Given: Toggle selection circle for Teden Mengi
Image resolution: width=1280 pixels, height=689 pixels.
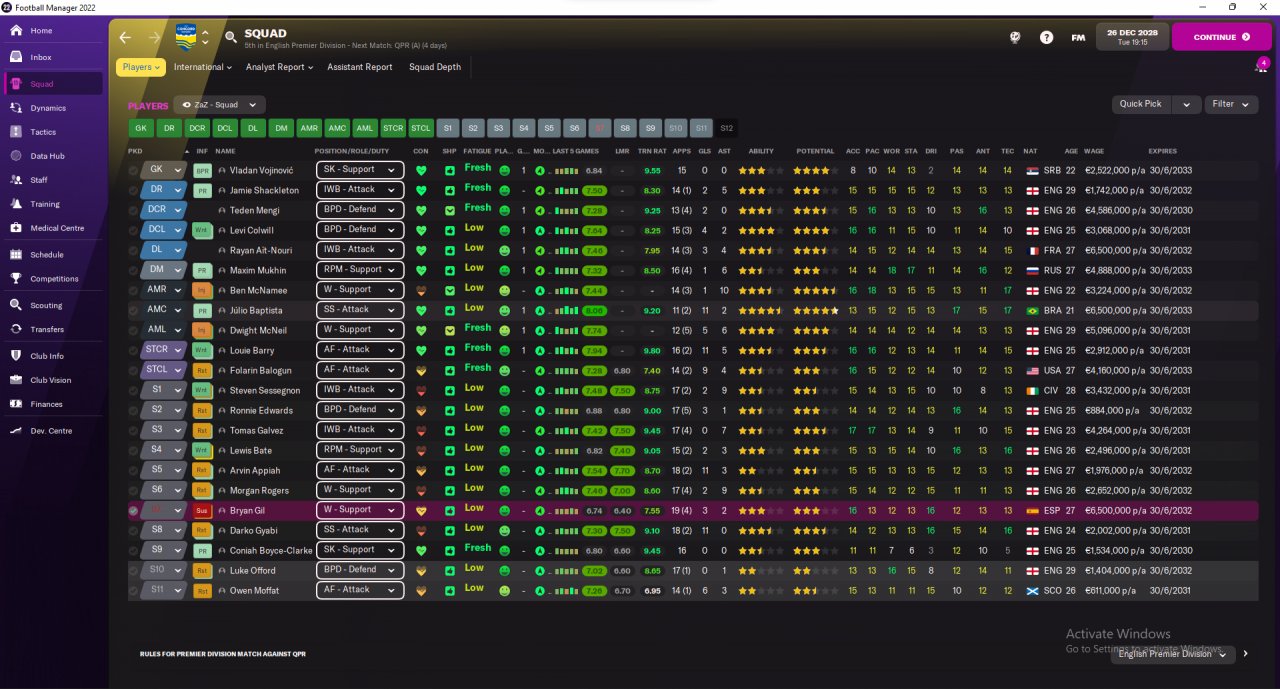Looking at the screenshot, I should pos(133,210).
